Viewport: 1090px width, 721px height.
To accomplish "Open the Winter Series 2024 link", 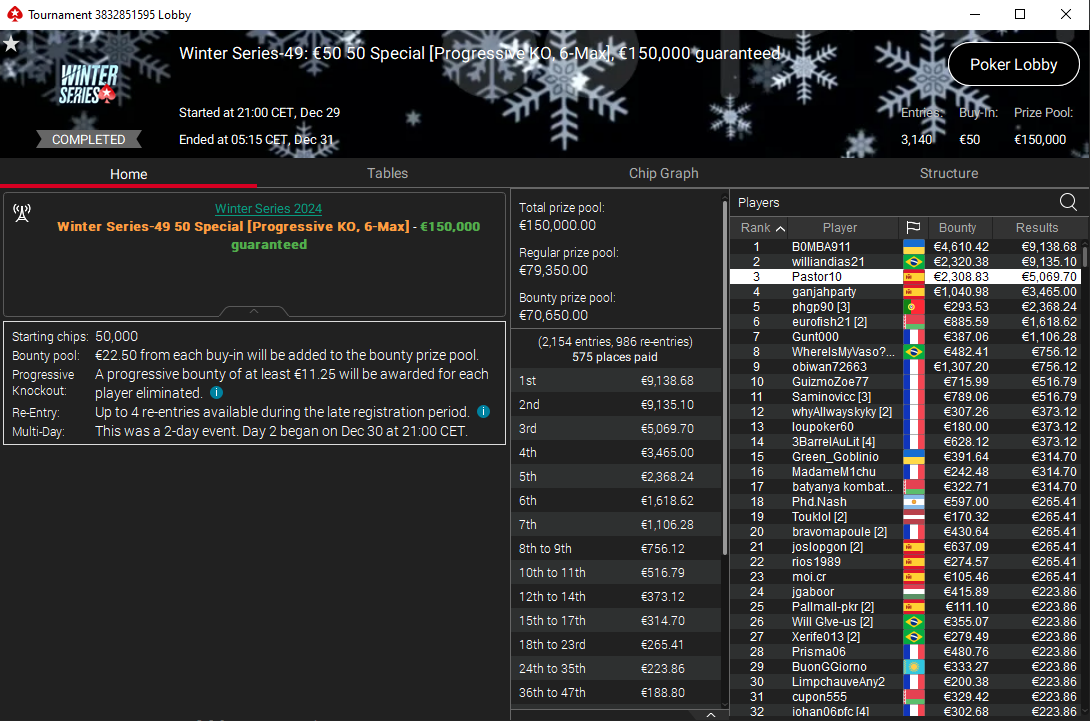I will coord(268,209).
